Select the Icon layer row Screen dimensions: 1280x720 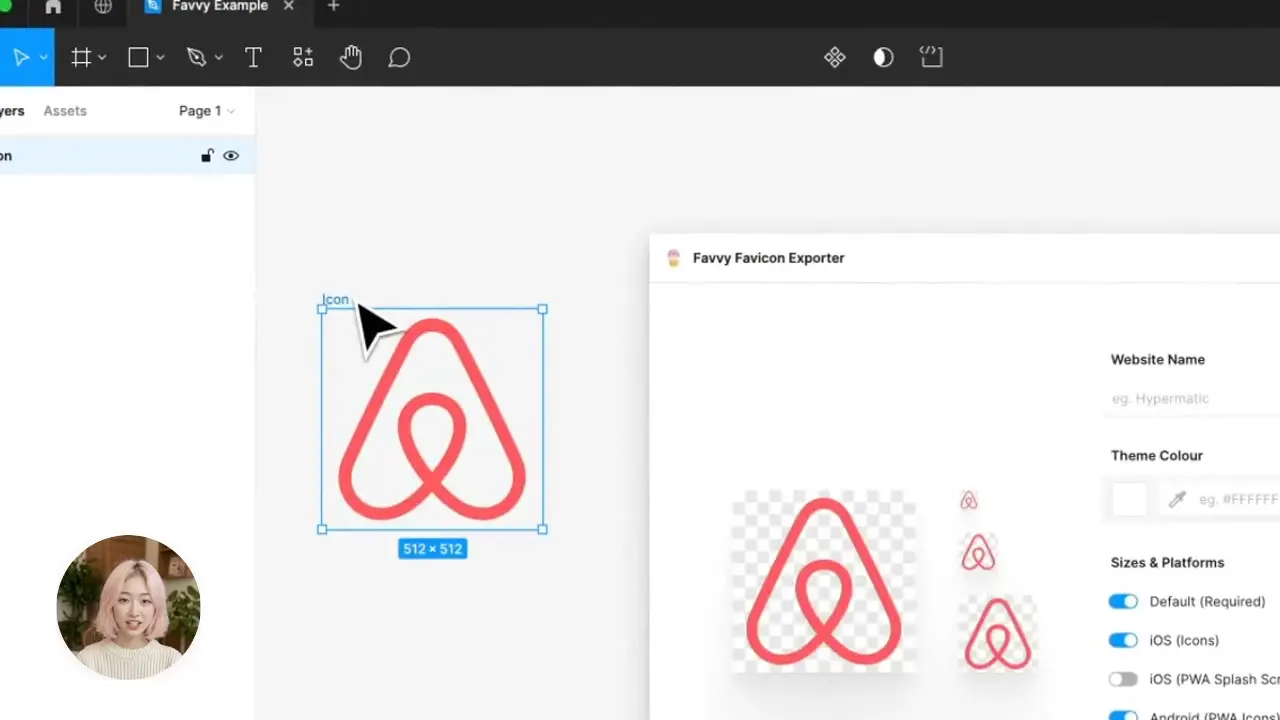(127, 156)
